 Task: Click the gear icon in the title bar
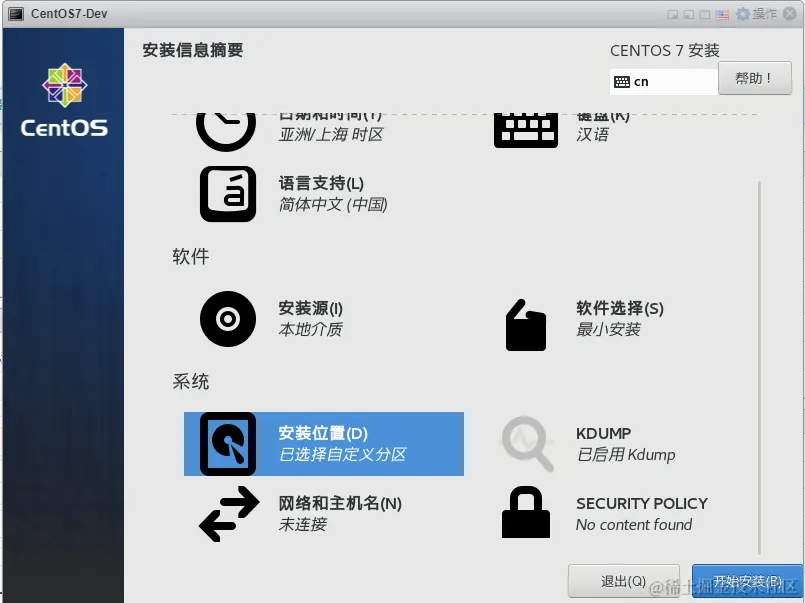[742, 14]
